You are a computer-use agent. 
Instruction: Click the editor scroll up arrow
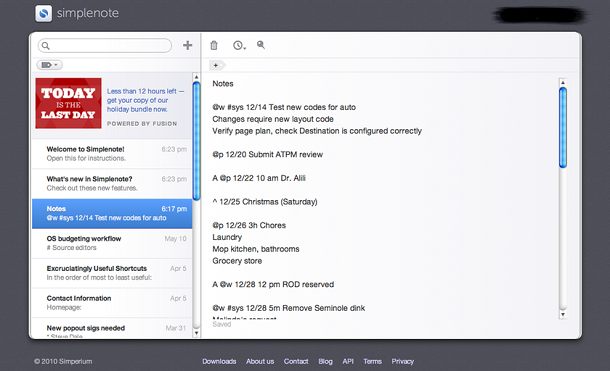(563, 82)
